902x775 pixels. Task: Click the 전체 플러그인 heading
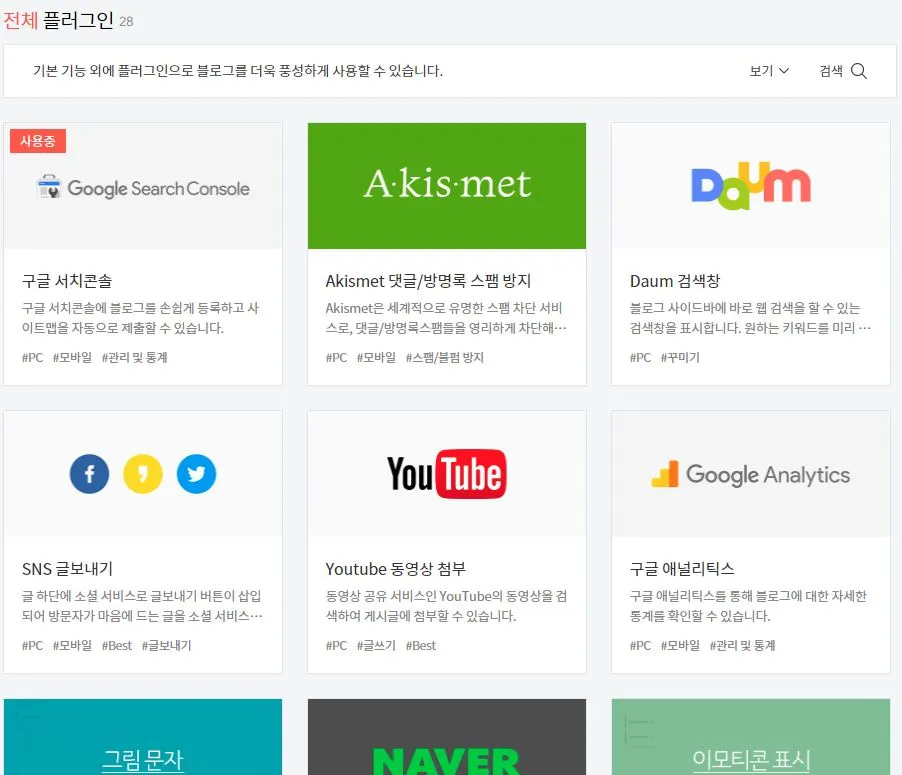[58, 20]
